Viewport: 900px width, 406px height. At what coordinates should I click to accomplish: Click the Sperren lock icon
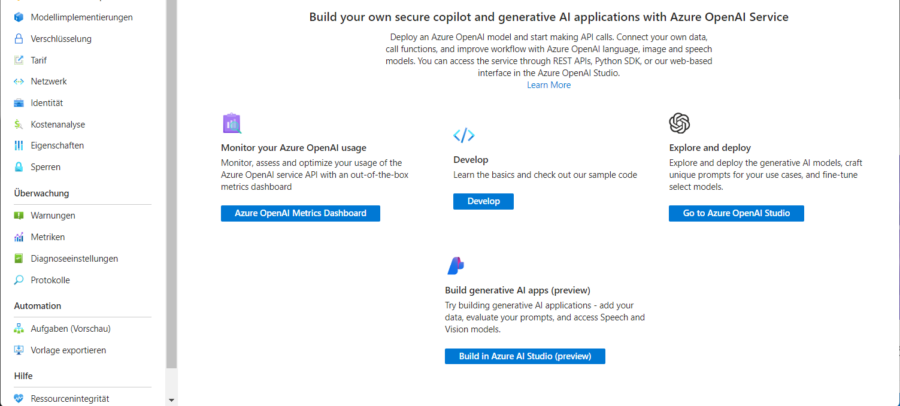(19, 167)
